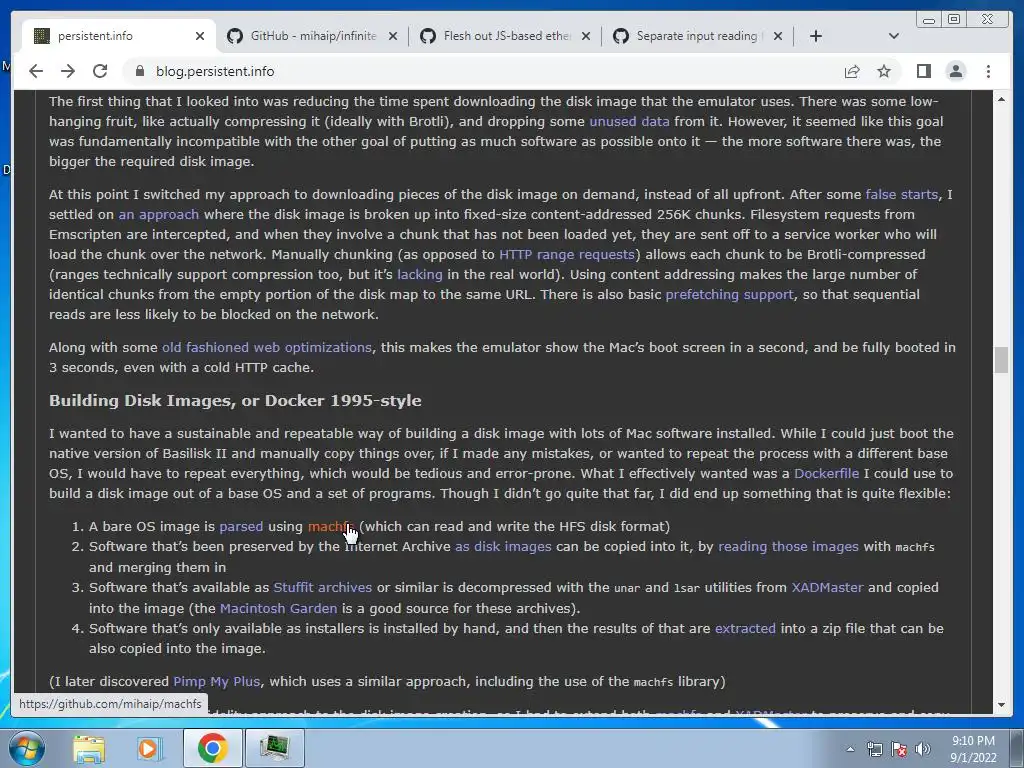1024x768 pixels.
Task: Open Windows Explorer from taskbar
Action: (x=89, y=748)
